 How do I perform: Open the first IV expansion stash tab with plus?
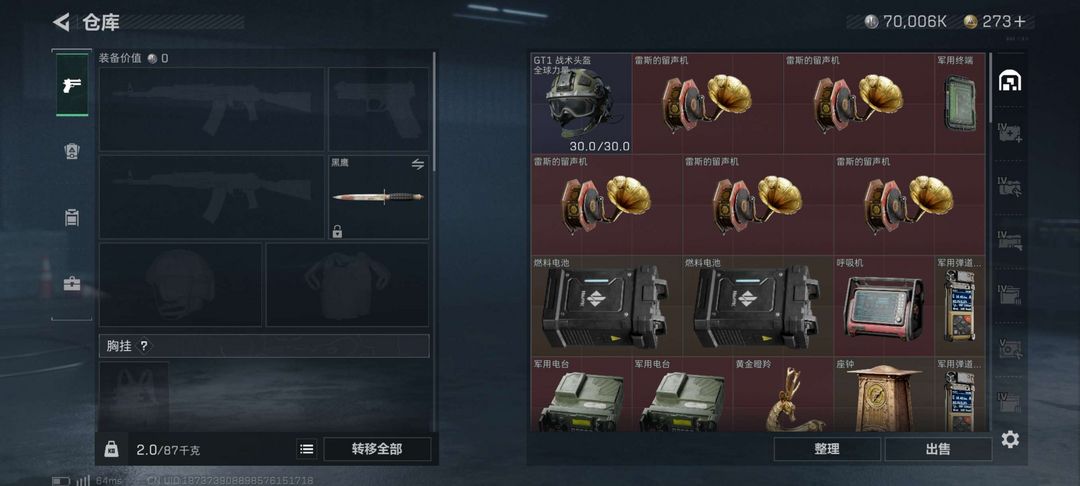pos(1010,133)
